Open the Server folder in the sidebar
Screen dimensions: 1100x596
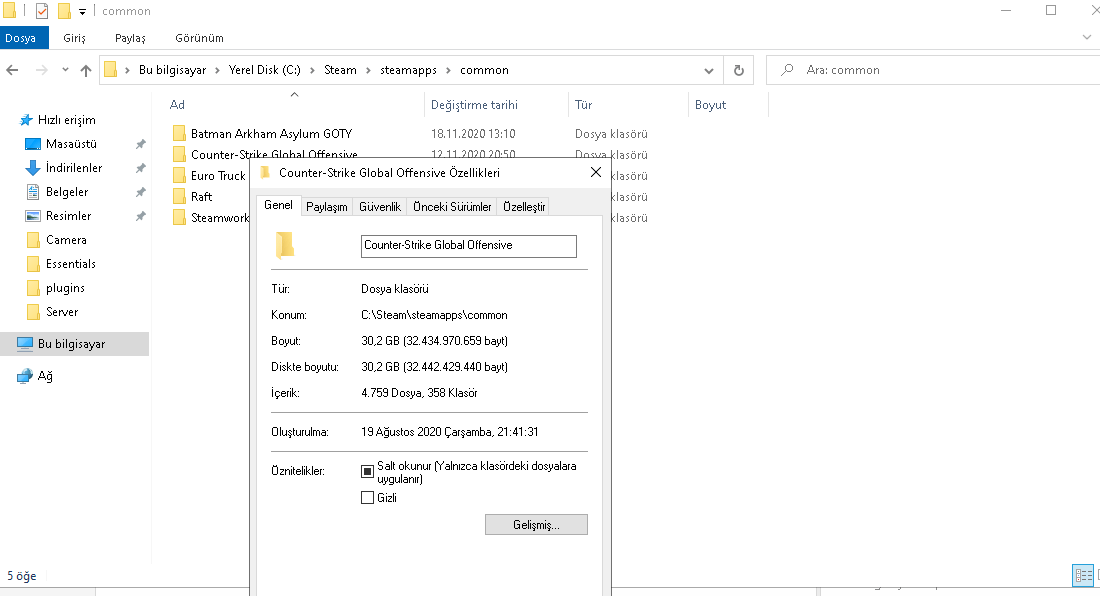tap(62, 312)
